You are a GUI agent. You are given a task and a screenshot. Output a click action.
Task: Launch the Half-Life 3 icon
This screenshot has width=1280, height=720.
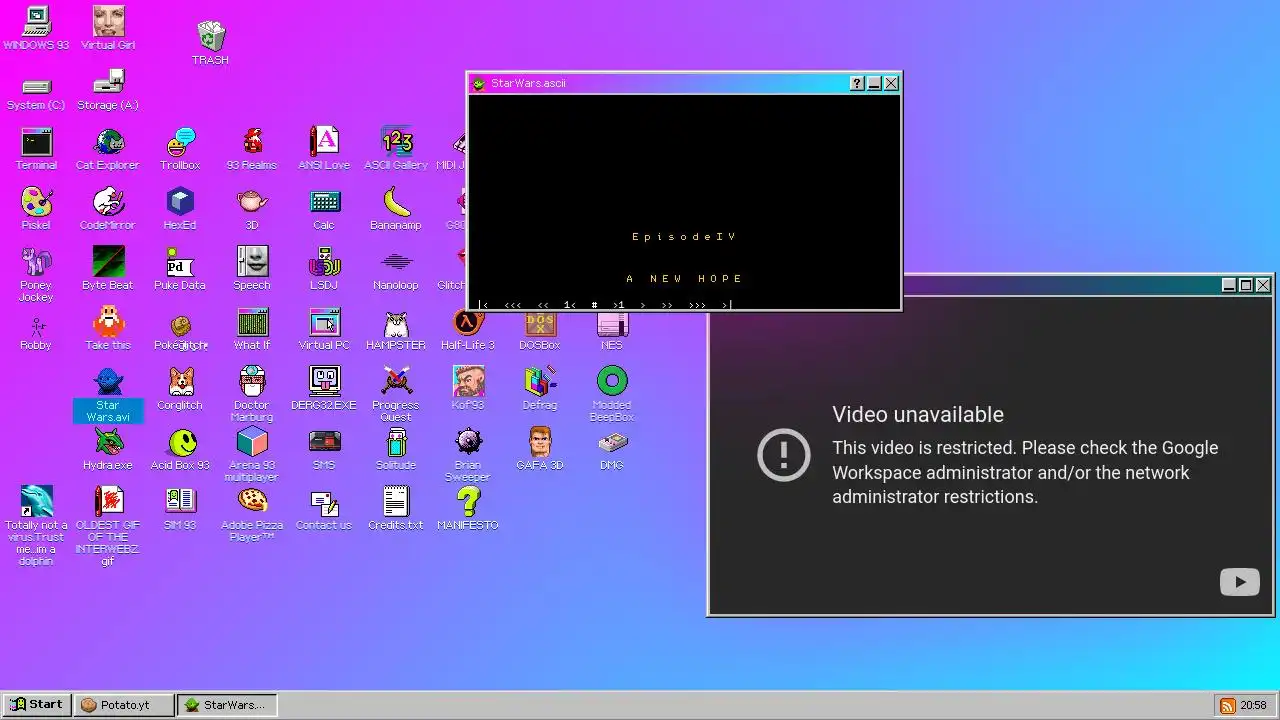[468, 329]
